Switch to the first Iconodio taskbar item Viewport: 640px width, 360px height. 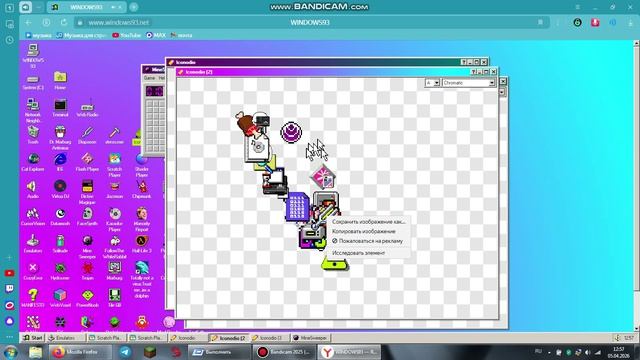click(x=187, y=338)
